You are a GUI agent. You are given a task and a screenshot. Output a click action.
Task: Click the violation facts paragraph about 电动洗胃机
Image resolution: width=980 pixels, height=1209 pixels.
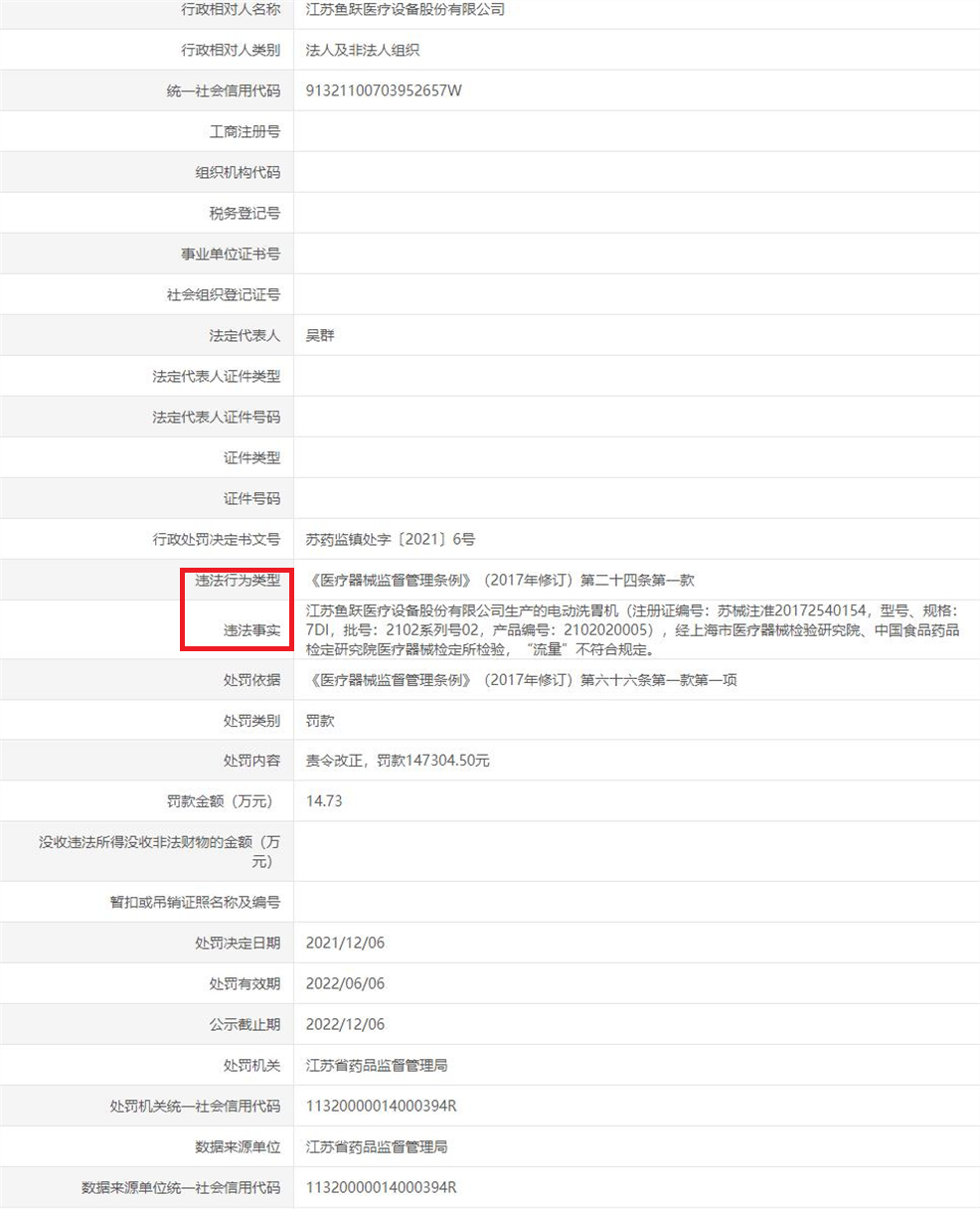tap(631, 629)
